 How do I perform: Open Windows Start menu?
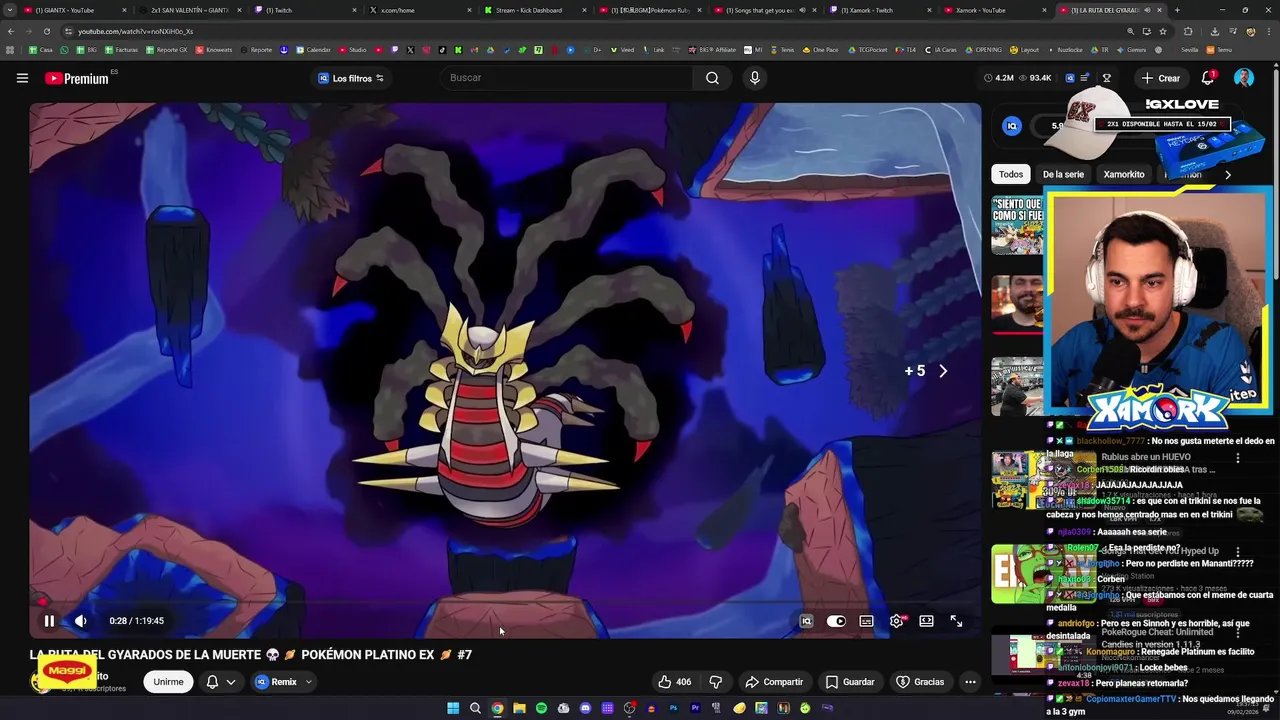tap(453, 708)
